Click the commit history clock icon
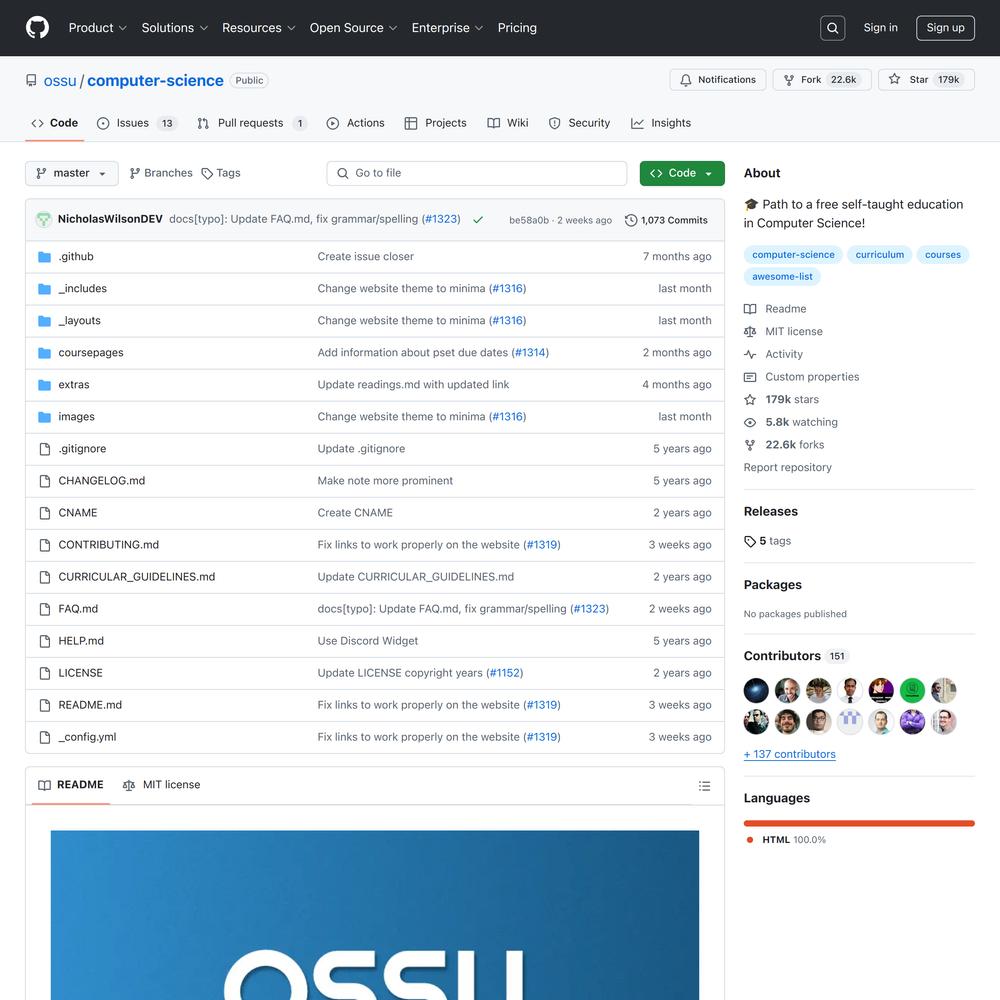This screenshot has width=1000, height=1000. pyautogui.click(x=631, y=220)
